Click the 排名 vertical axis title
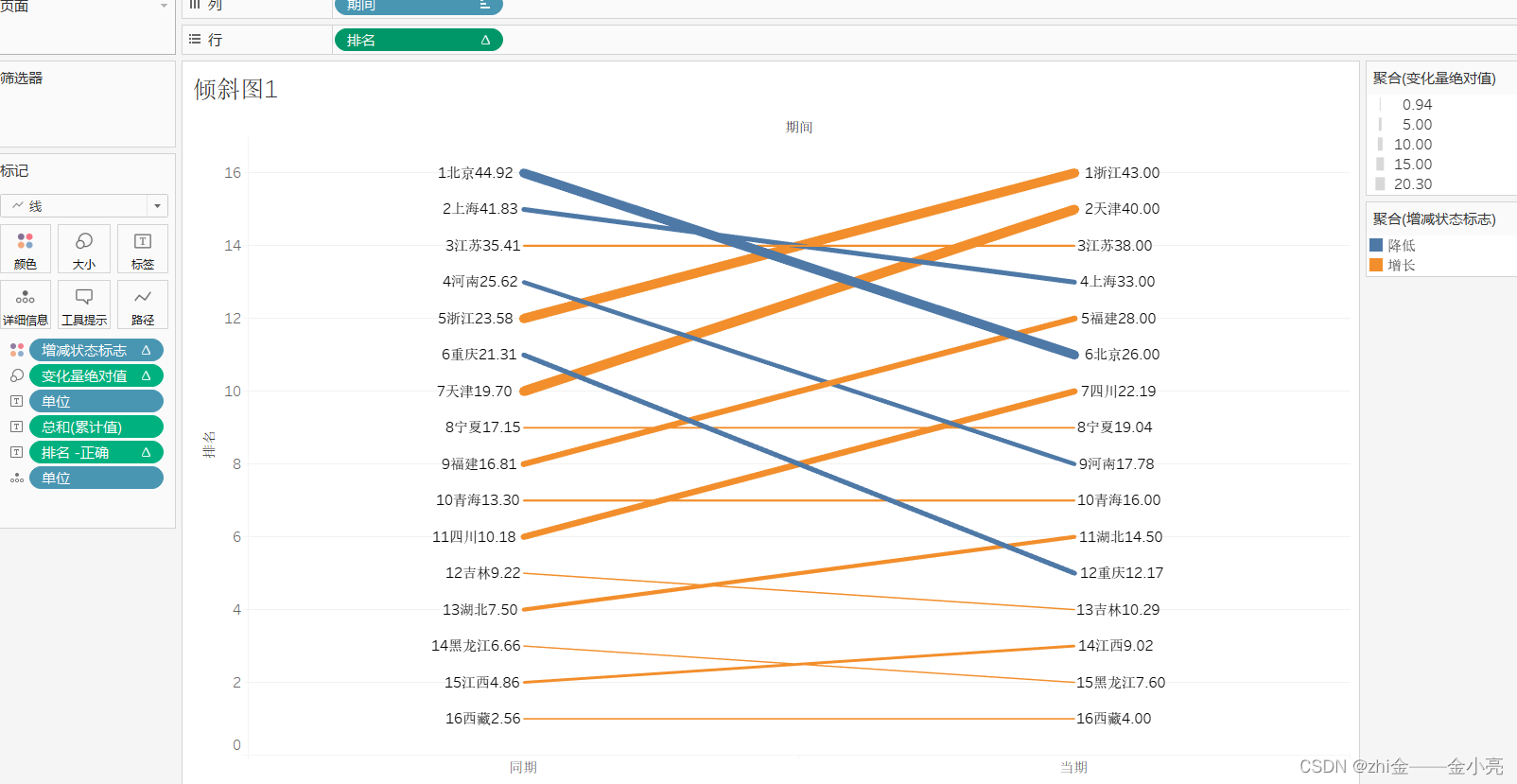Viewport: 1517px width, 784px height. pyautogui.click(x=209, y=444)
